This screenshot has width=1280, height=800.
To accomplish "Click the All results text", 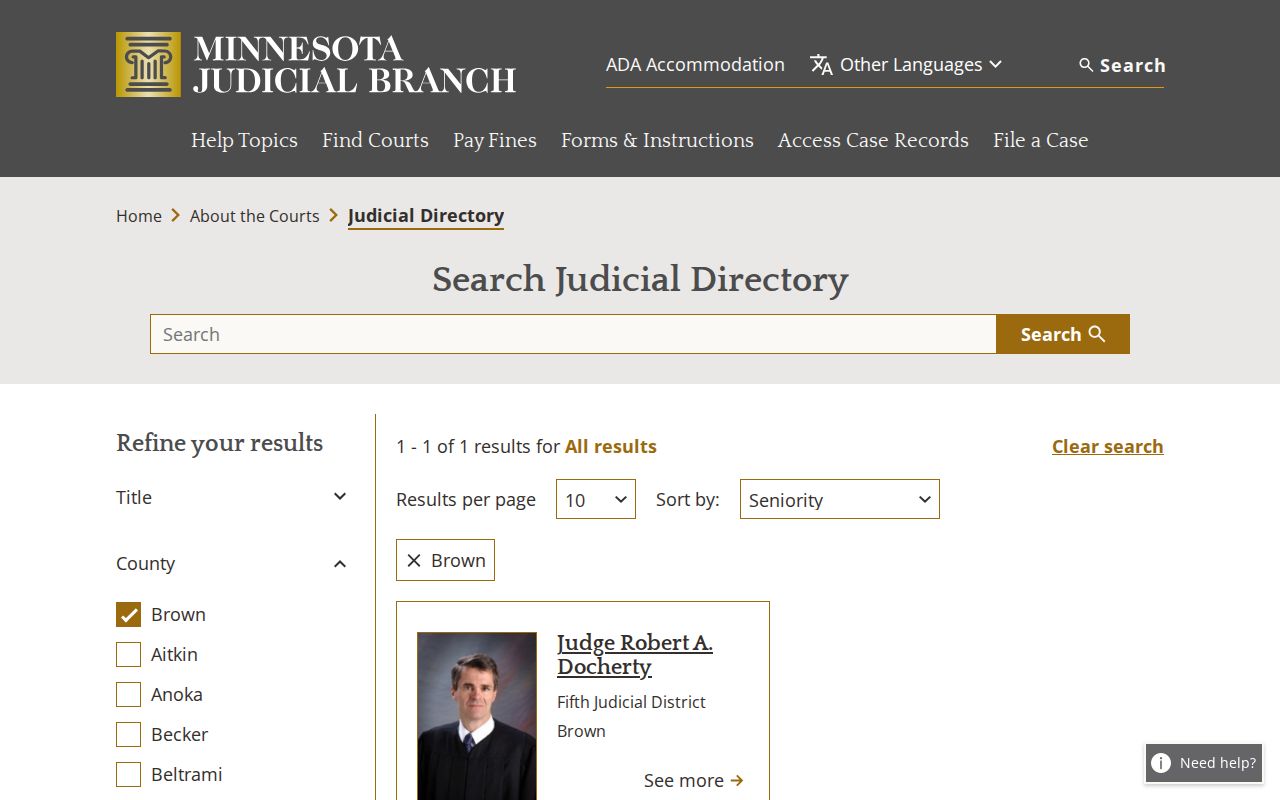I will (x=611, y=447).
